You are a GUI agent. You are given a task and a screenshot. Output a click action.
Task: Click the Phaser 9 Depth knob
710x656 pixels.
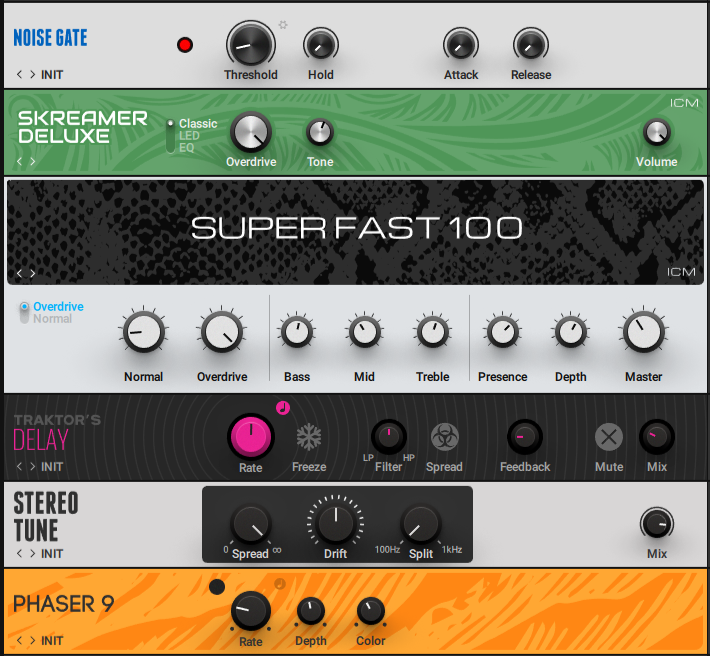(311, 611)
